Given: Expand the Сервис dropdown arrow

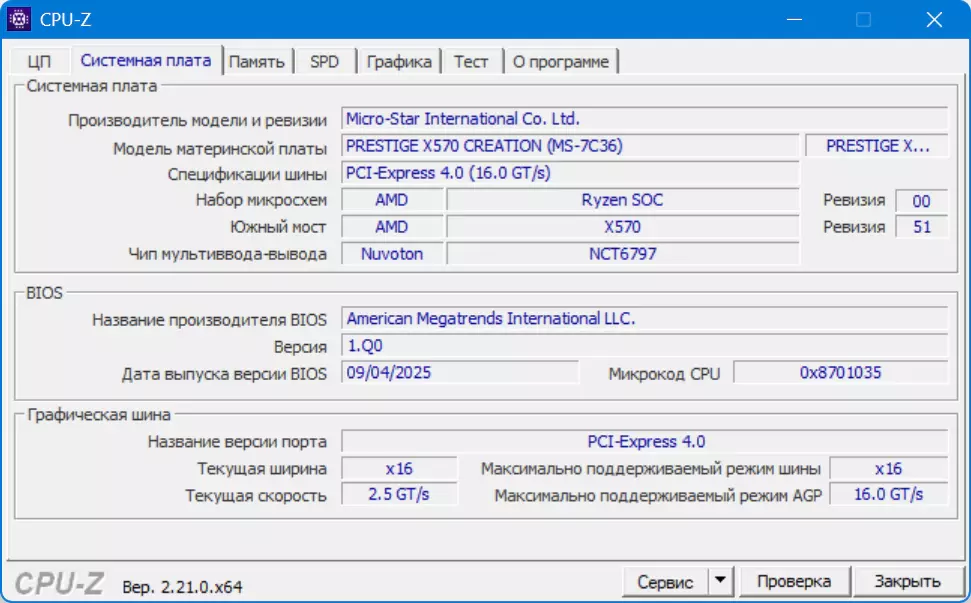Looking at the screenshot, I should (720, 581).
